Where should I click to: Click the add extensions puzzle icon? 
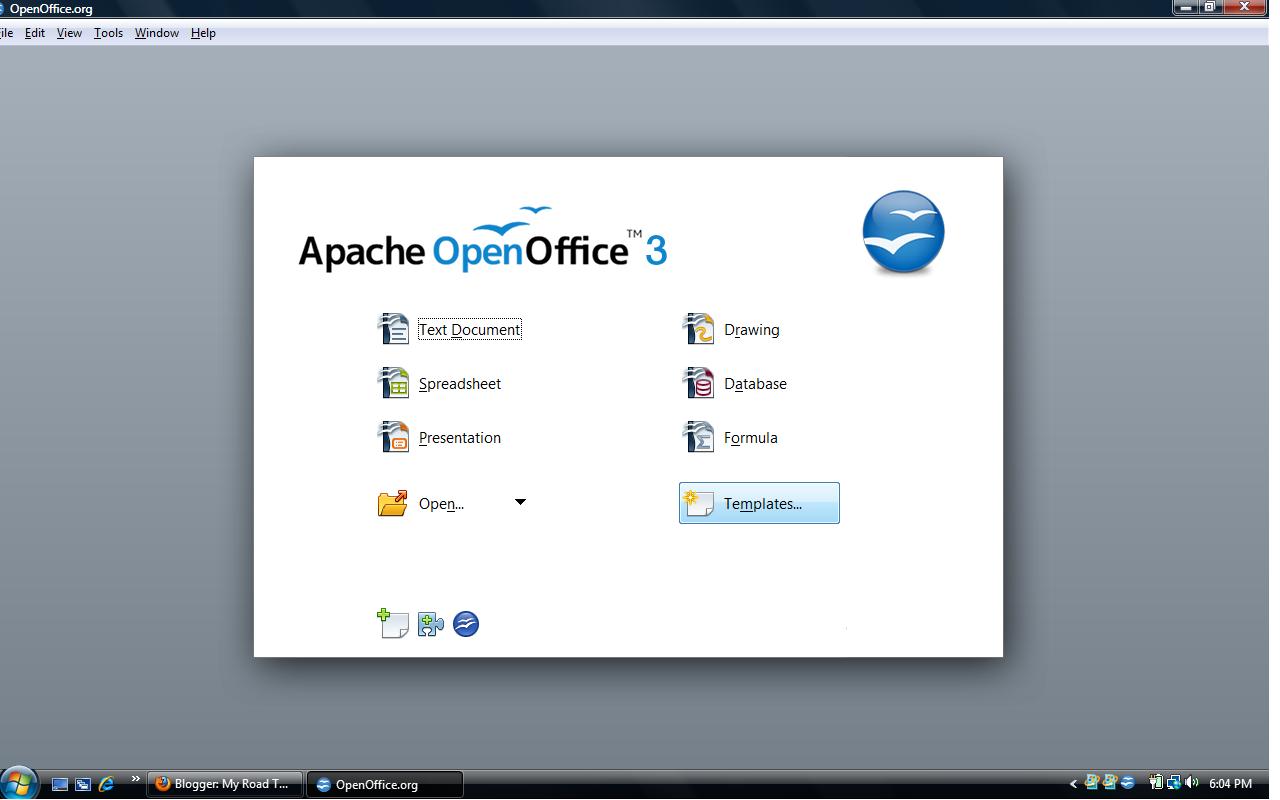coord(431,624)
